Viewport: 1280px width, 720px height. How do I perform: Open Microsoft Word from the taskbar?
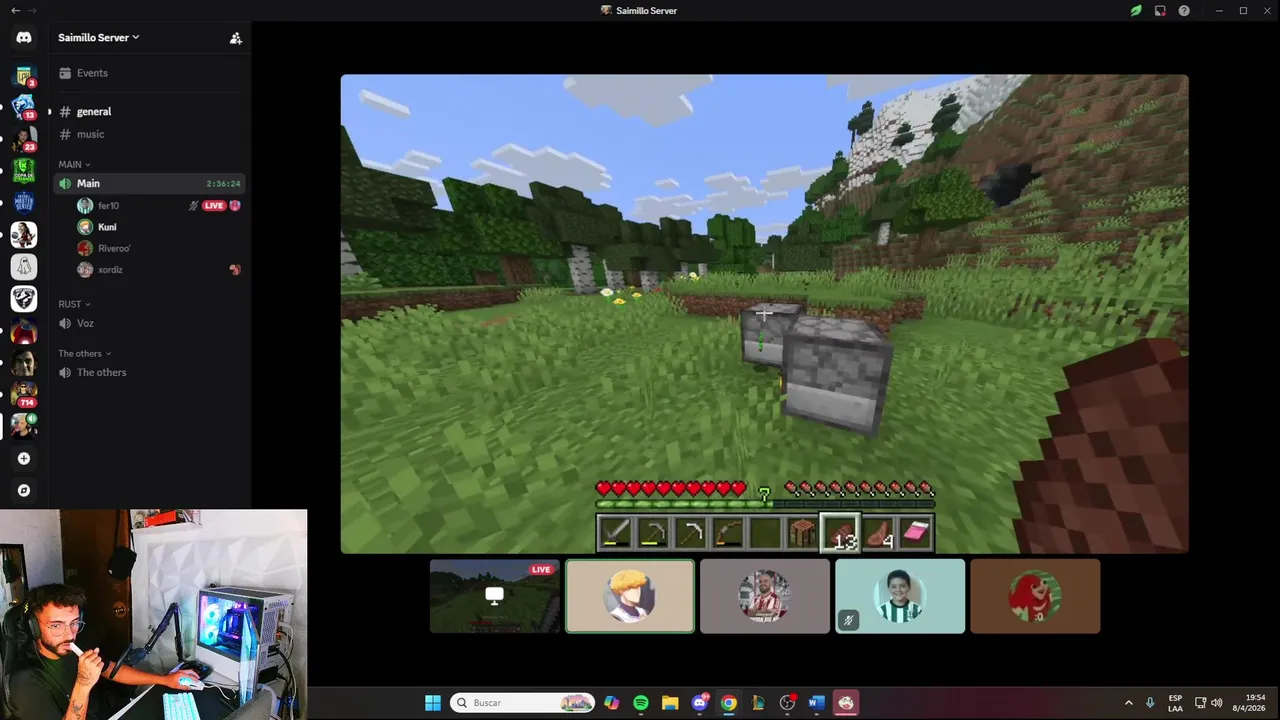coord(816,703)
